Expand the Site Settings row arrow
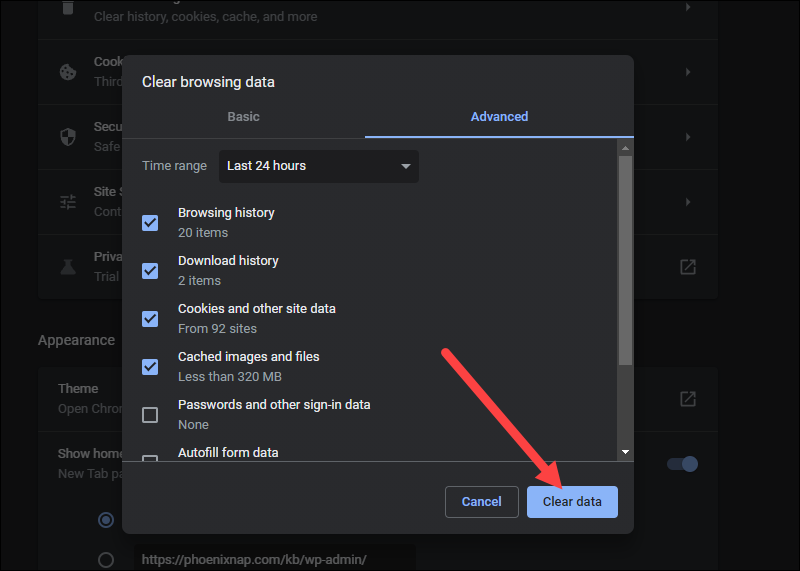The height and width of the screenshot is (571, 800). click(x=688, y=202)
